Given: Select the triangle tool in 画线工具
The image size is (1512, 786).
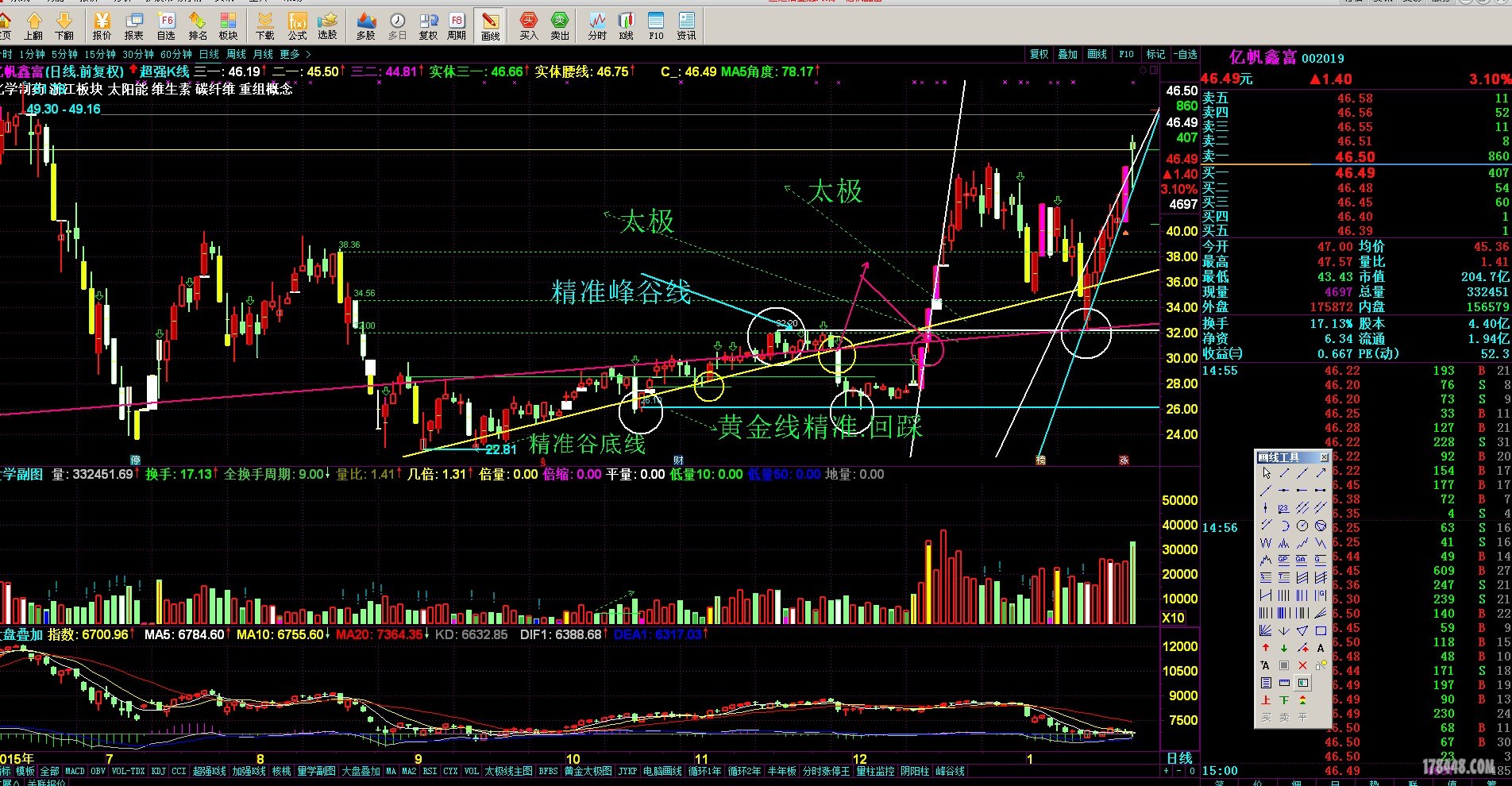Looking at the screenshot, I should tap(1302, 631).
